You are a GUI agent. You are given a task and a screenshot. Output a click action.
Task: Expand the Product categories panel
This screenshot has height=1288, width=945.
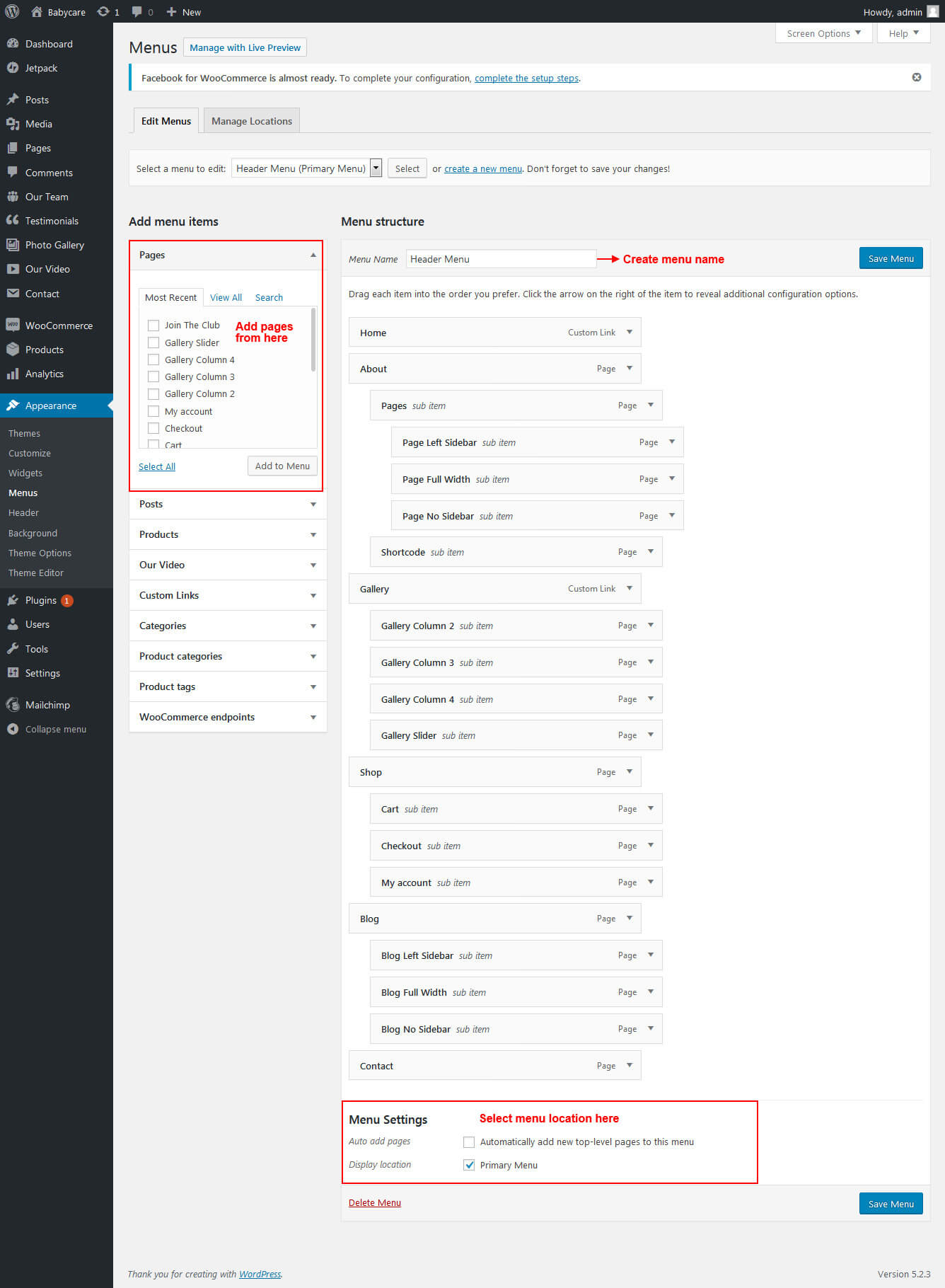pyautogui.click(x=313, y=656)
